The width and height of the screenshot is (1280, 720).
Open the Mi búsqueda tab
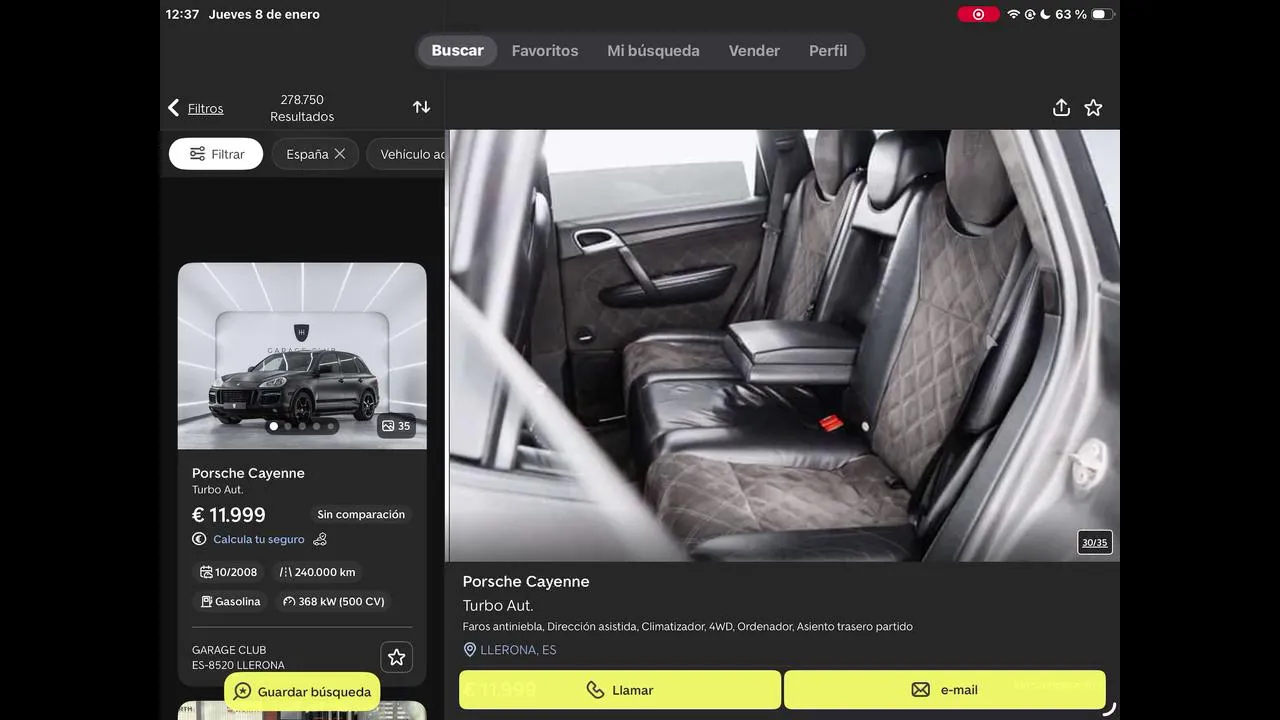click(653, 51)
